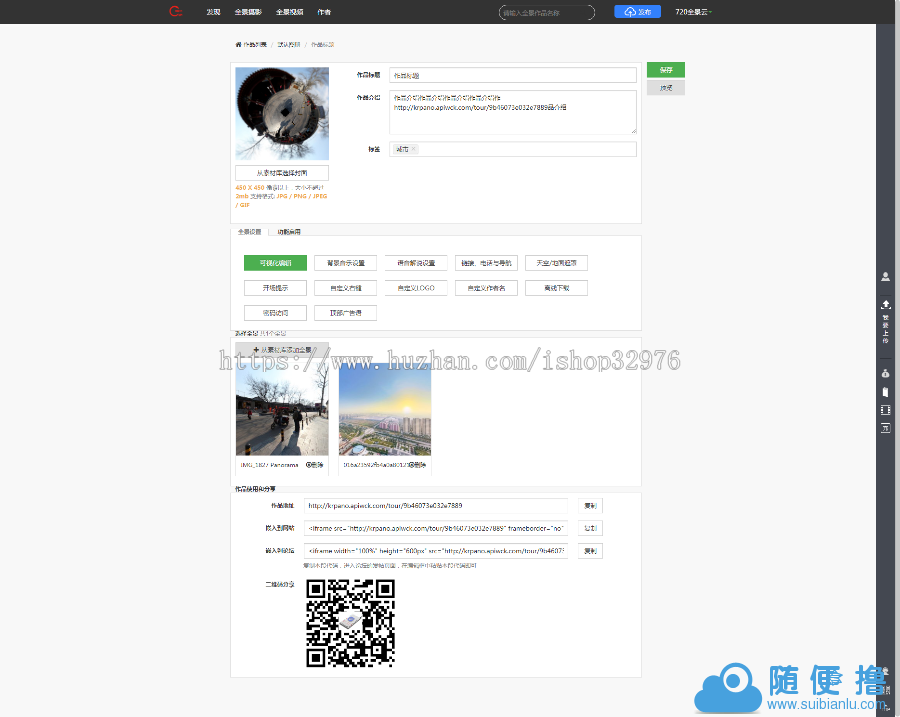Screen dimensions: 900x717
Task: Click the money bag icon in right sidebar
Action: (x=886, y=374)
